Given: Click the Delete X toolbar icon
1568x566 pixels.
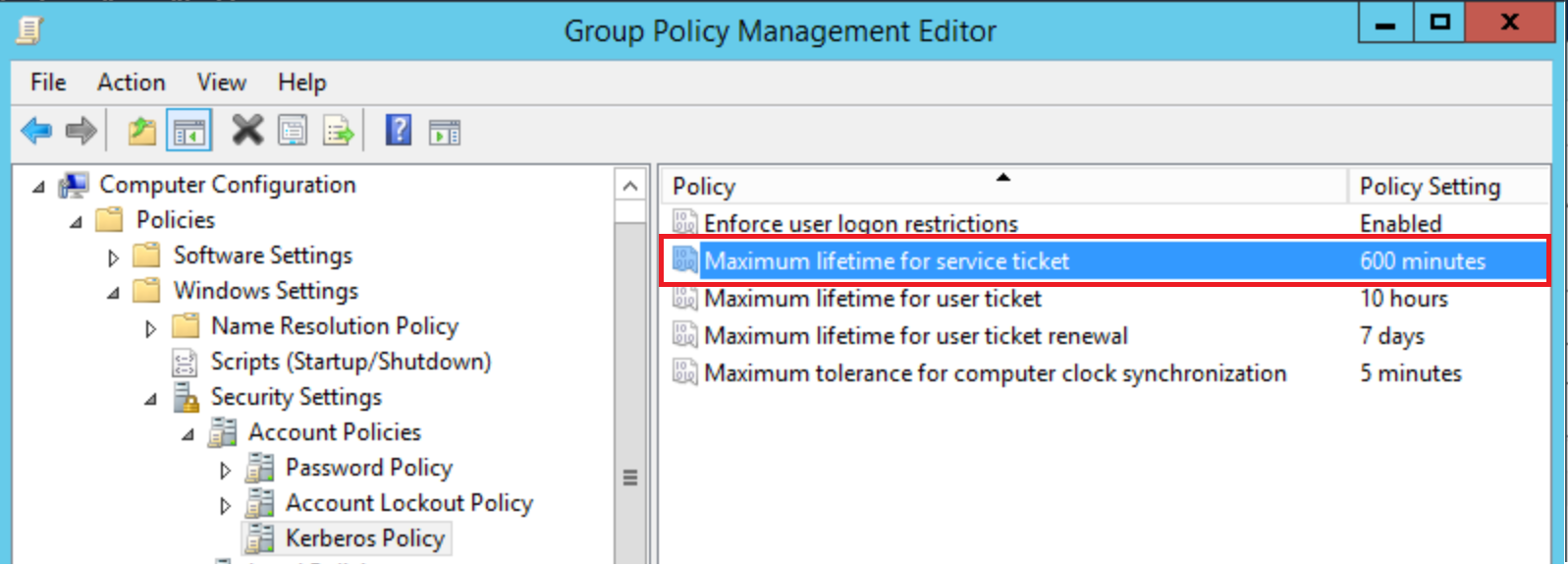Looking at the screenshot, I should tap(247, 130).
